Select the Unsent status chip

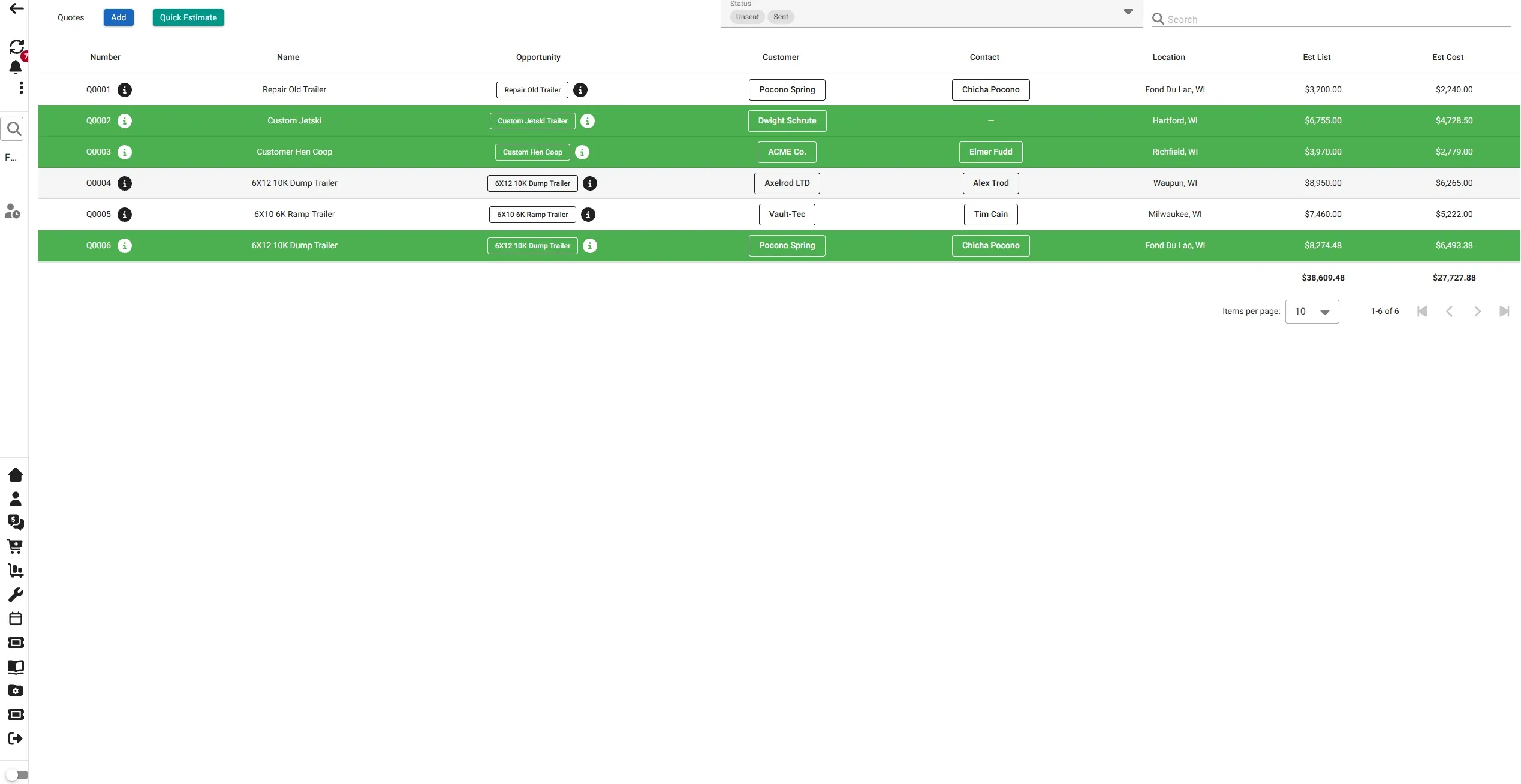[x=747, y=17]
